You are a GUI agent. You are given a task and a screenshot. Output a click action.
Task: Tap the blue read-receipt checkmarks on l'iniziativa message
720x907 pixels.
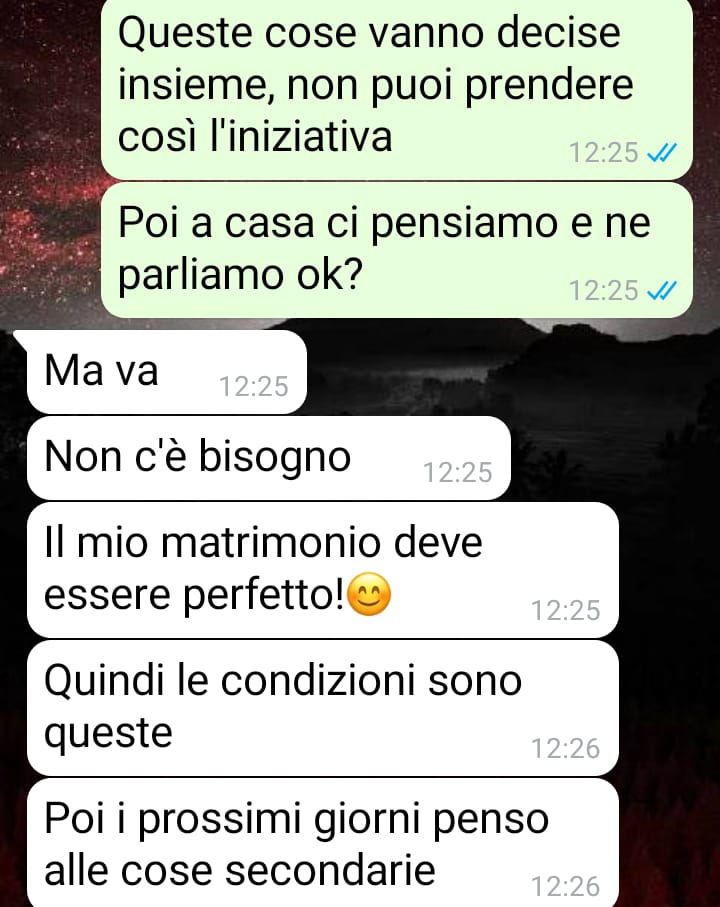coord(662,153)
